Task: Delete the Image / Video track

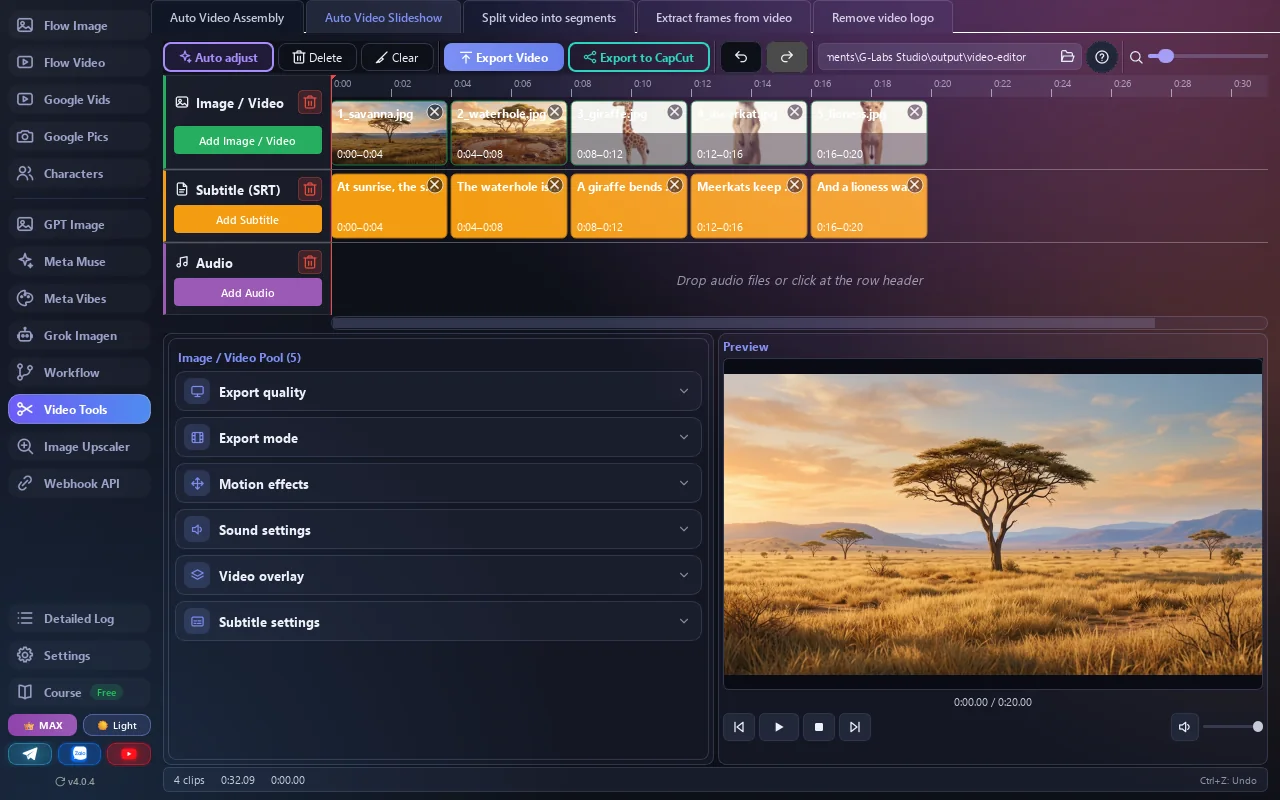Action: [x=310, y=102]
